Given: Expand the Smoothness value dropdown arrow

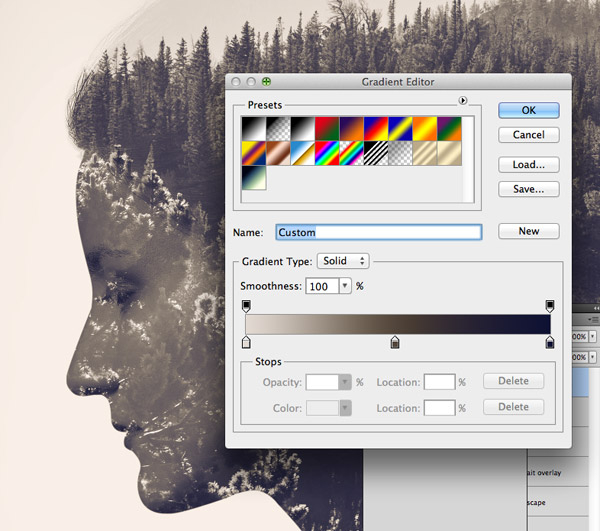Looking at the screenshot, I should click(345, 286).
